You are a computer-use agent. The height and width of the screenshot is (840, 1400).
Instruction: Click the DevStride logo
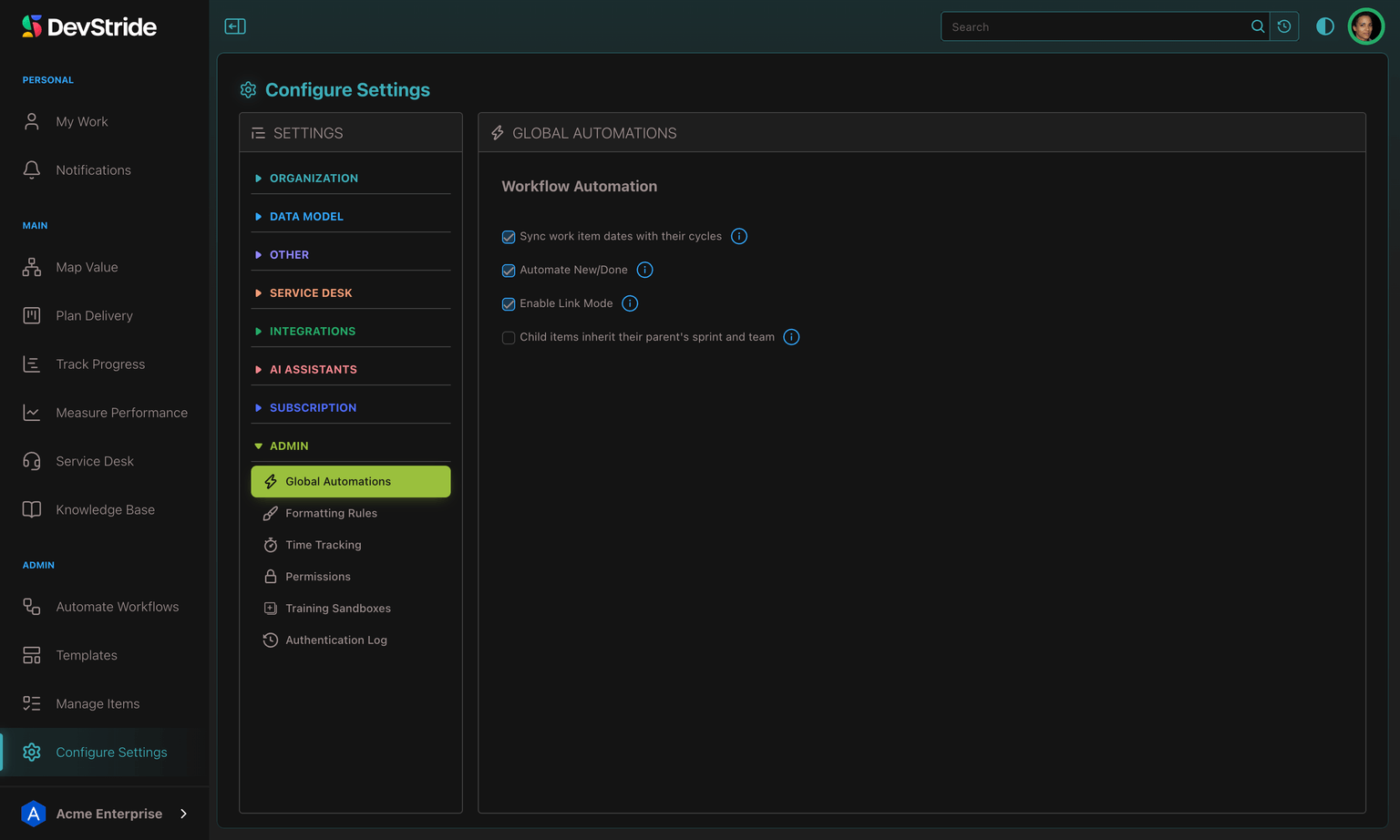(x=89, y=26)
